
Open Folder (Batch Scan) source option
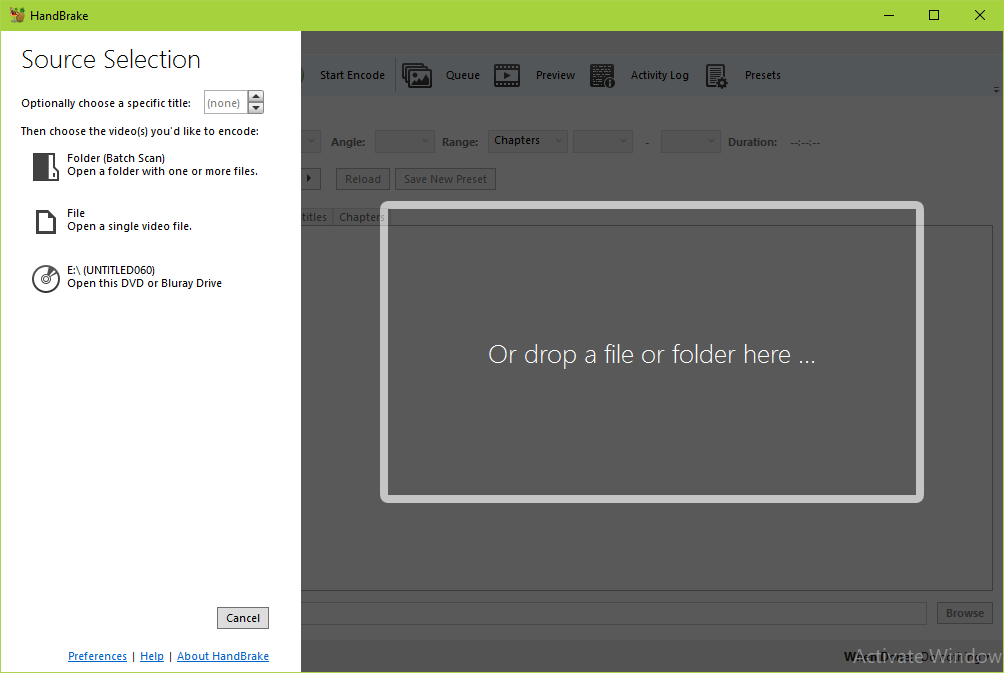tap(146, 165)
